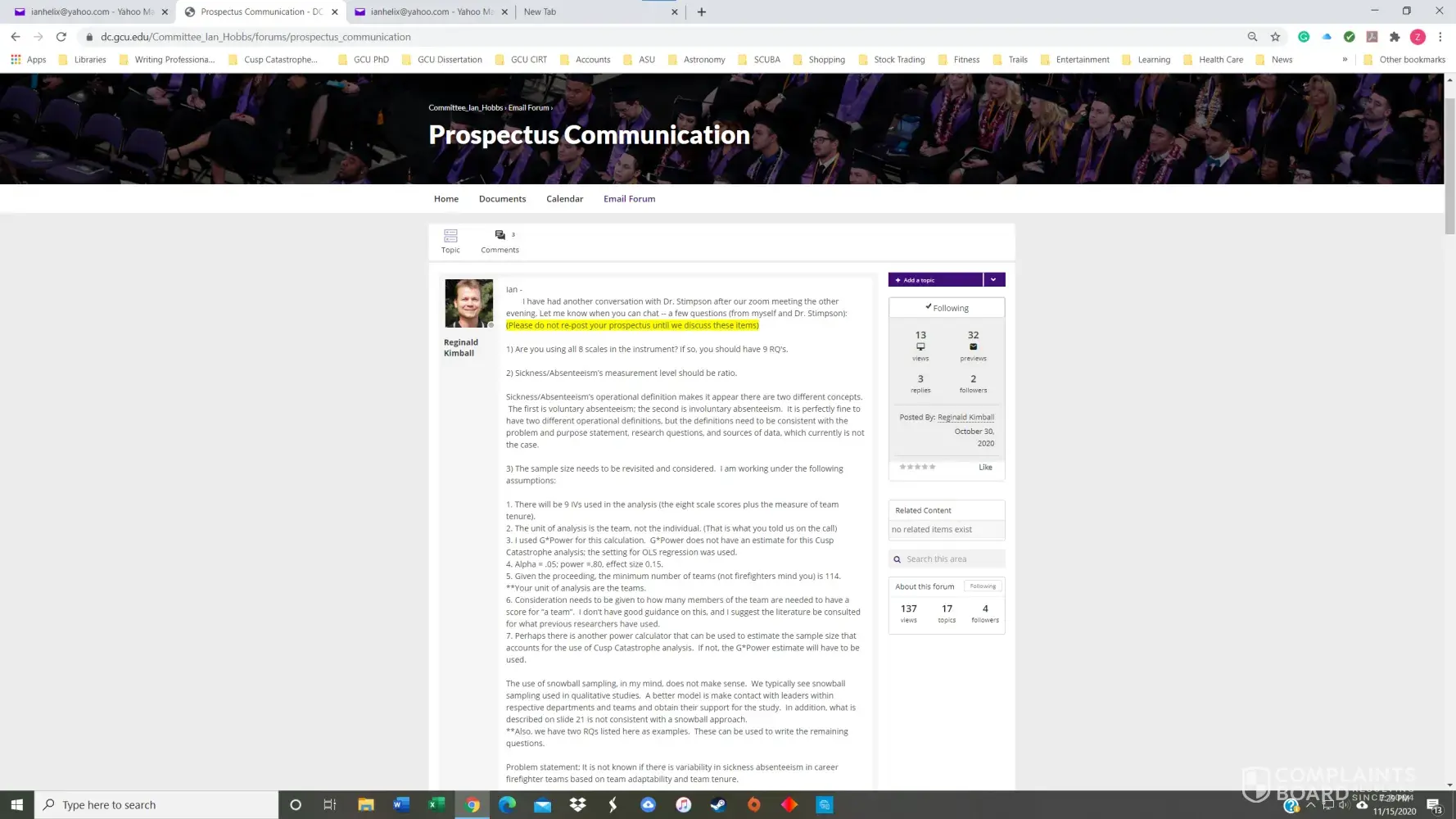Click the Windows Start button
Screen dimensions: 1456x819
pos(16,804)
